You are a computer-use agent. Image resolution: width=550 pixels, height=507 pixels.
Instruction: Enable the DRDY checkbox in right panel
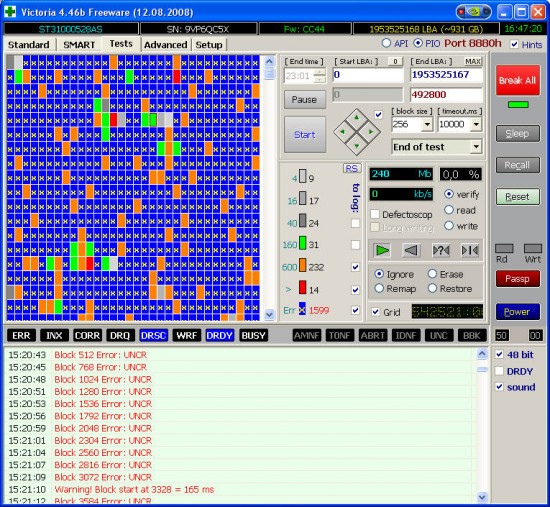pyautogui.click(x=499, y=371)
